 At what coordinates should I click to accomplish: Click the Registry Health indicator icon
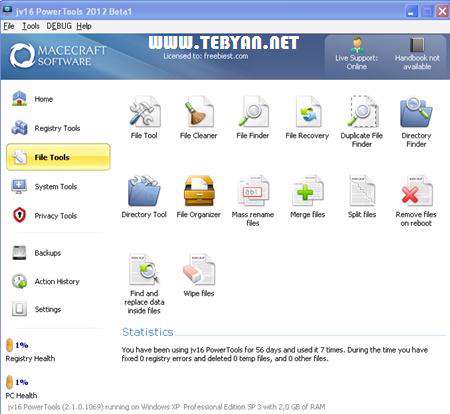pos(10,345)
